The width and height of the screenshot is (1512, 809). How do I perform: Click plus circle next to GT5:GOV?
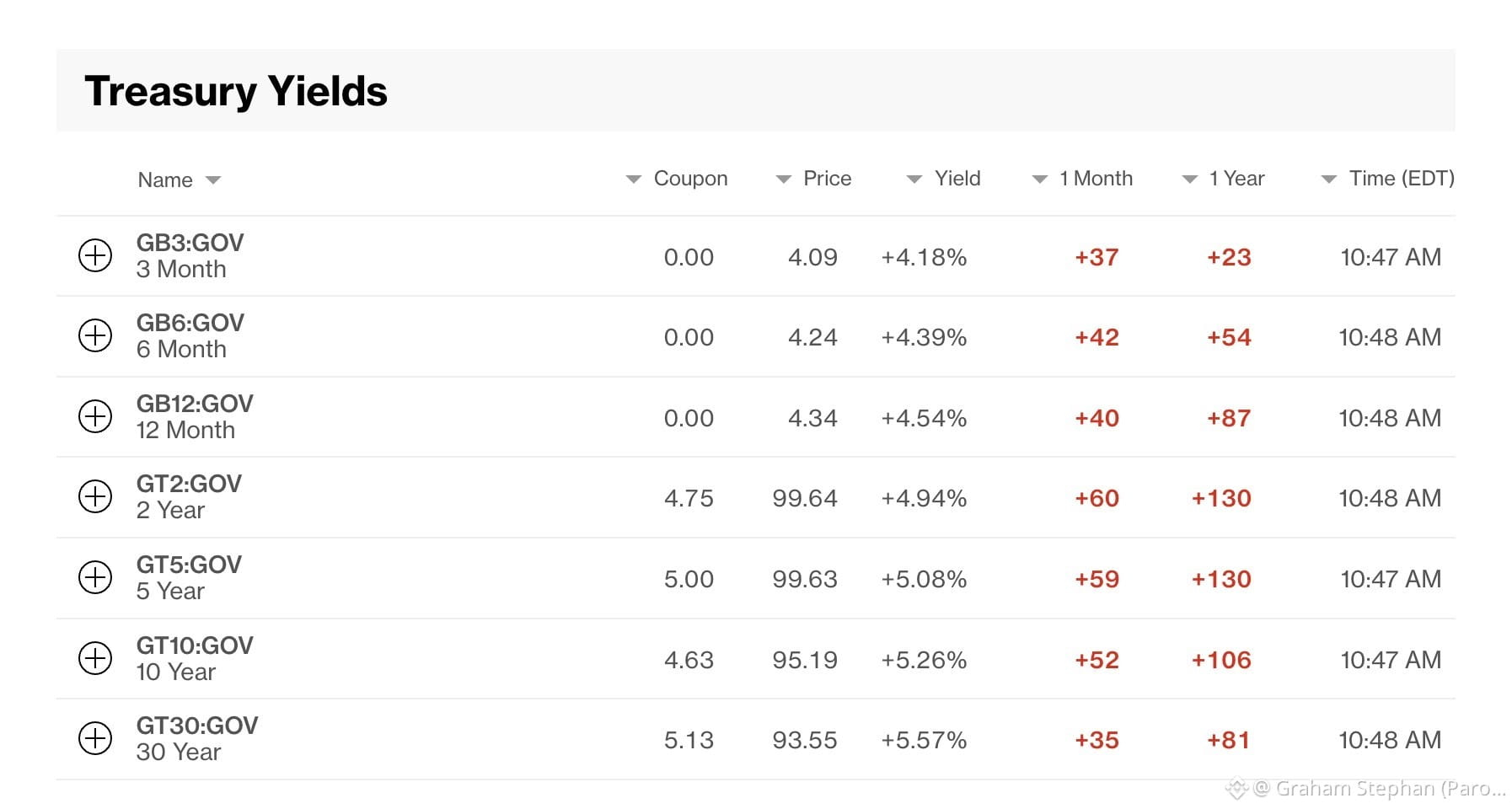tap(95, 577)
